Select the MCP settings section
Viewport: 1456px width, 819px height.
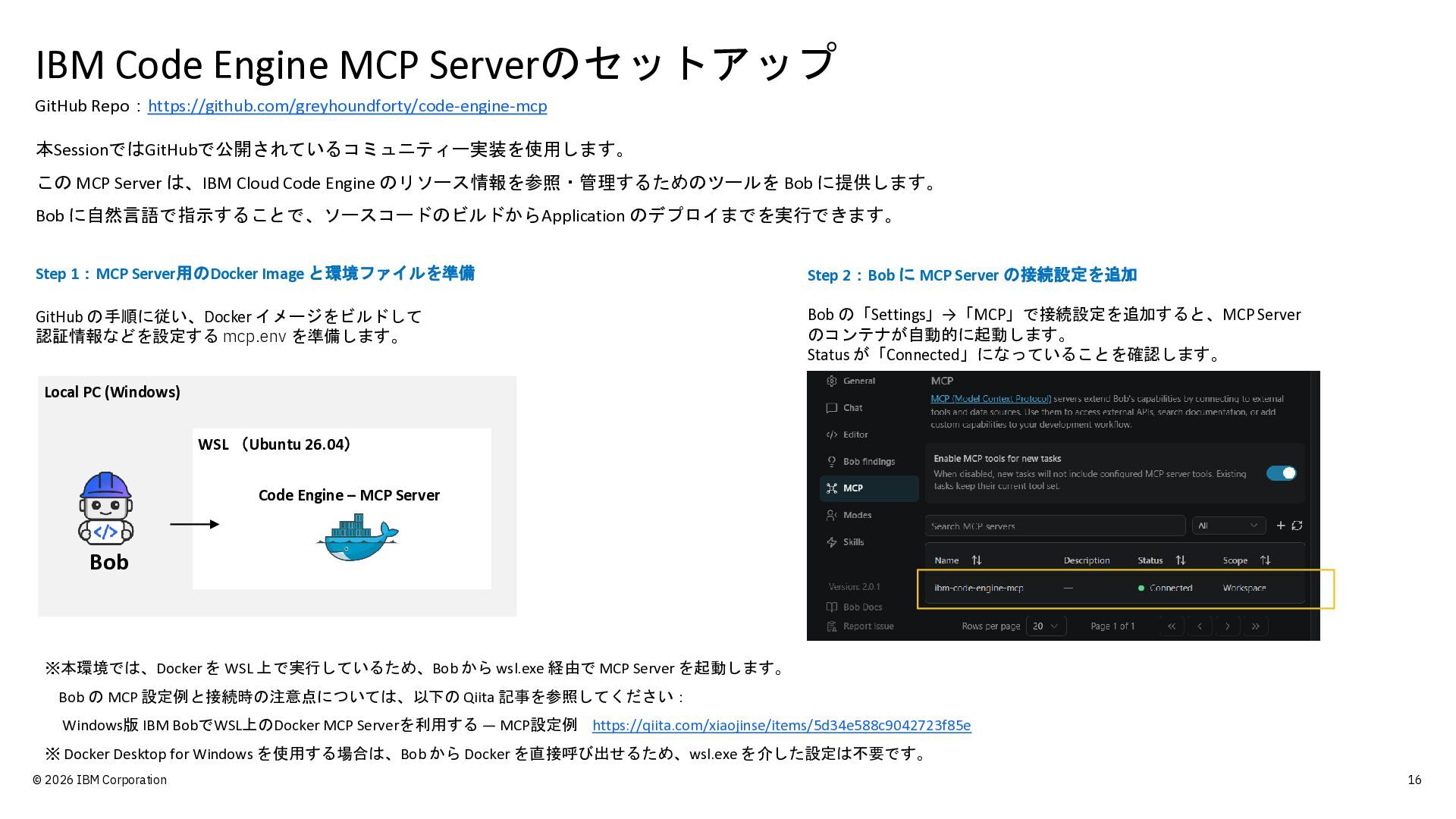pyautogui.click(x=869, y=488)
